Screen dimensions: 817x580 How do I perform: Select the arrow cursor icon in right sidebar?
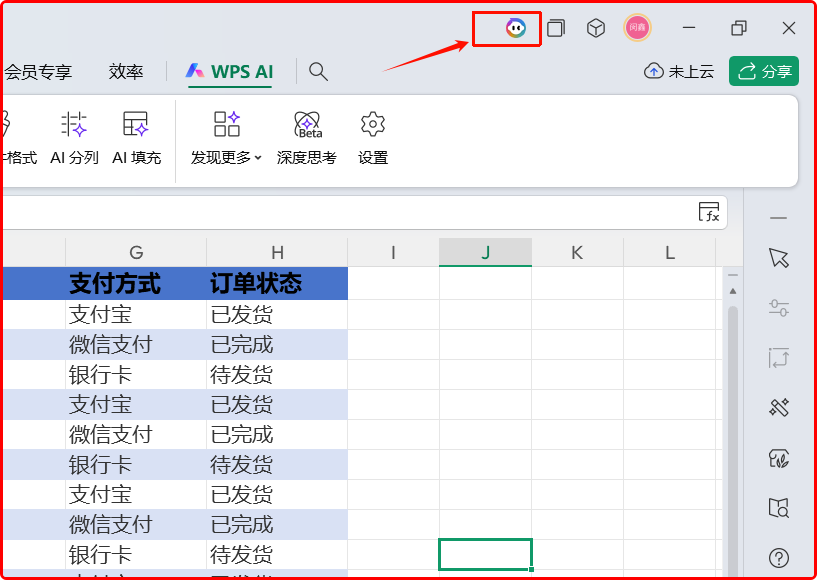click(779, 257)
